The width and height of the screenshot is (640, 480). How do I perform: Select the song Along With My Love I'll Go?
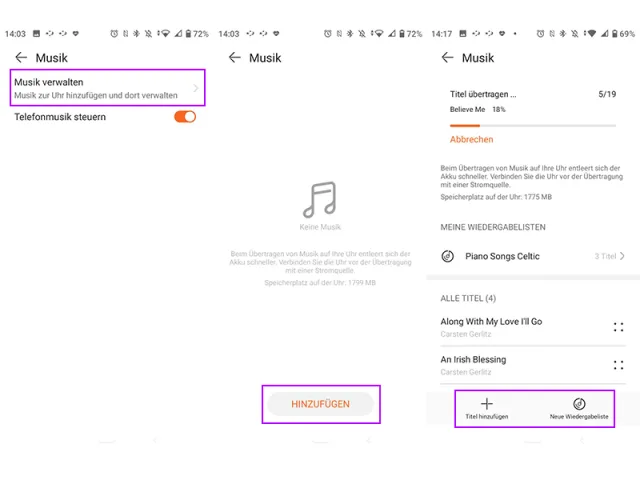pyautogui.click(x=491, y=322)
